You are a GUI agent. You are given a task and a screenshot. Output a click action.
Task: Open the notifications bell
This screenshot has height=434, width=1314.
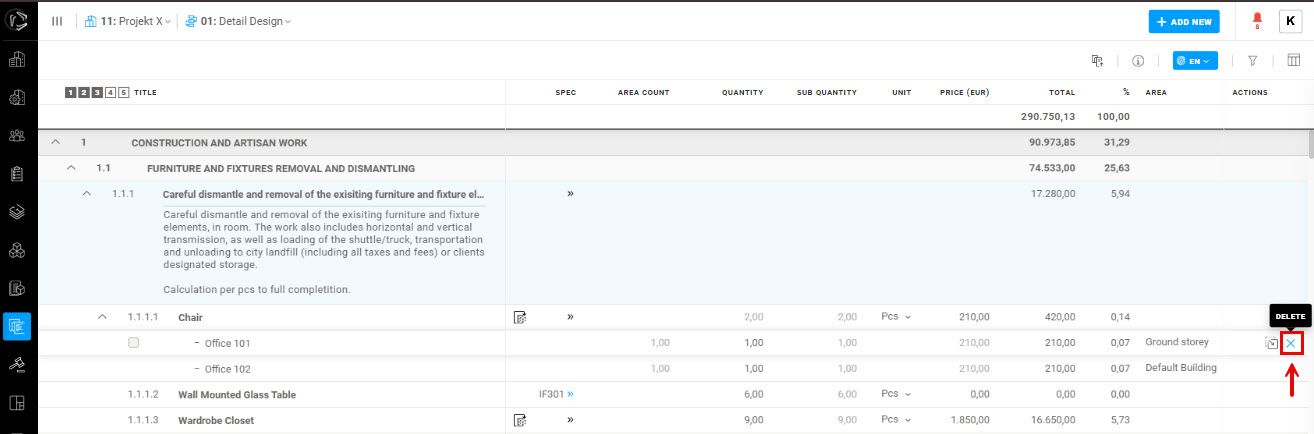coord(1257,20)
